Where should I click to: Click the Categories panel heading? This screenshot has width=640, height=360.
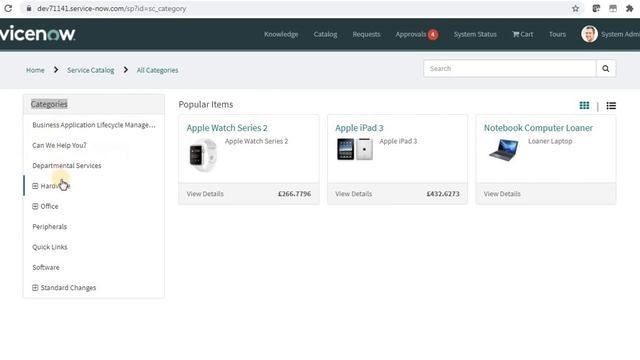(x=49, y=104)
